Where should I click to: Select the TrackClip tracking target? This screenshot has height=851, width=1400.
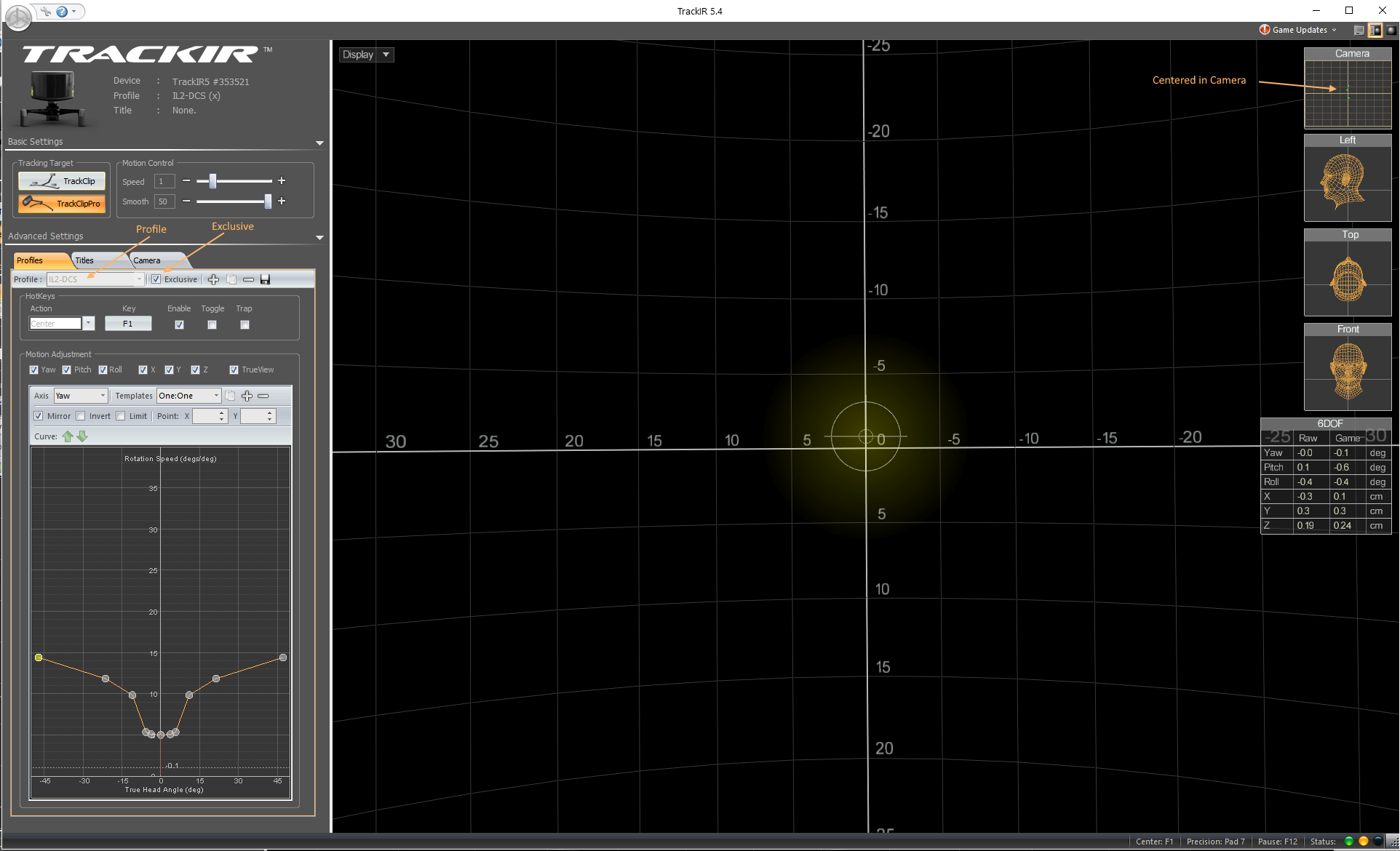click(62, 181)
